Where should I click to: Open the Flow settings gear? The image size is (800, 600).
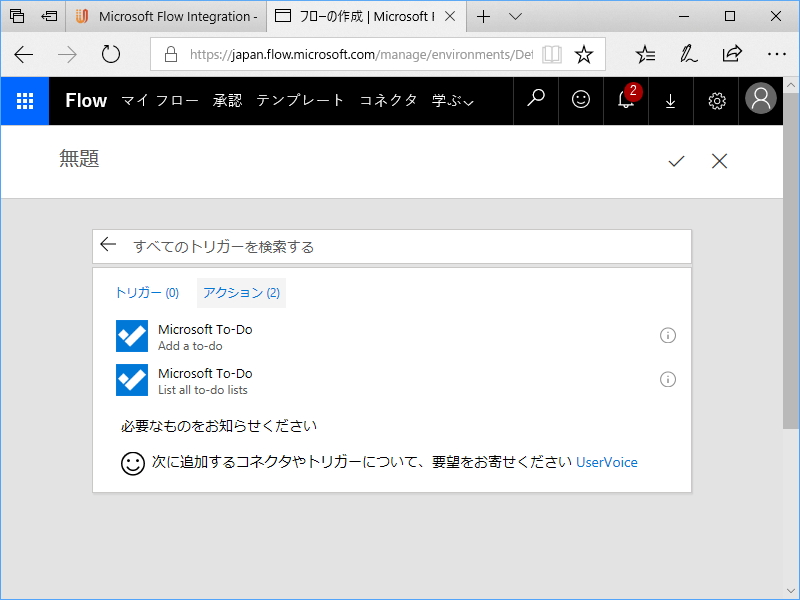point(716,100)
